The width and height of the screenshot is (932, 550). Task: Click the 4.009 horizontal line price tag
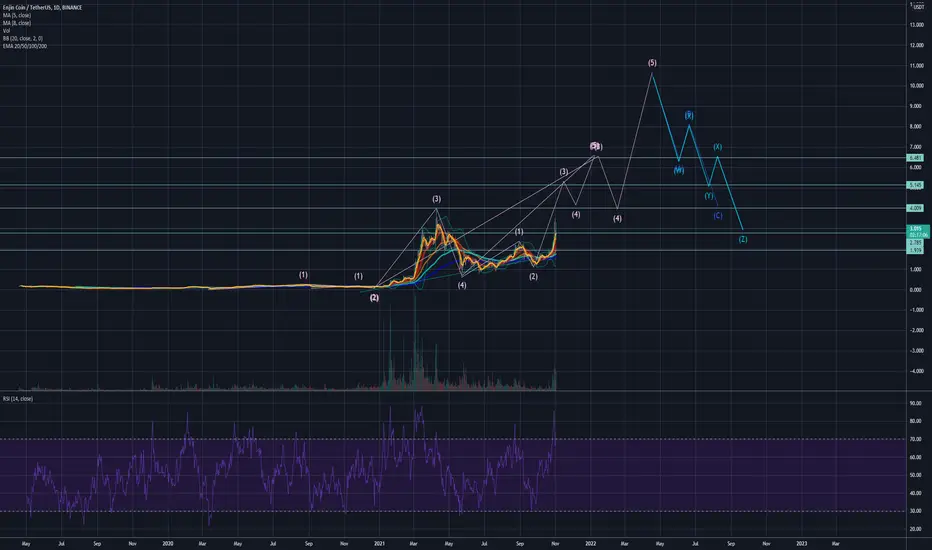point(915,208)
